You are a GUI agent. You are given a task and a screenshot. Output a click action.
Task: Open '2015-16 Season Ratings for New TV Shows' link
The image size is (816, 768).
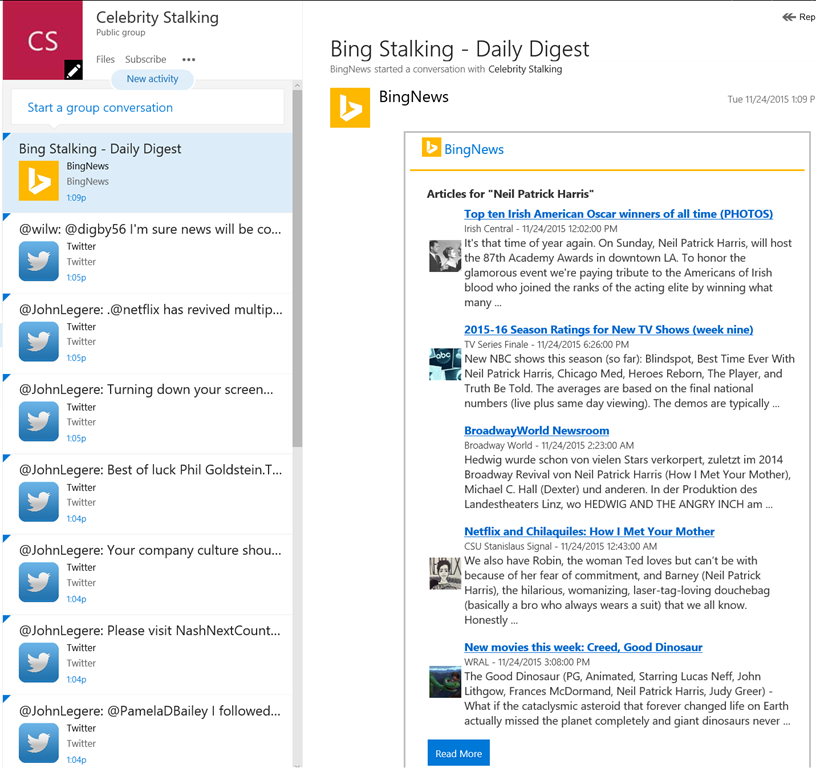[x=608, y=329]
